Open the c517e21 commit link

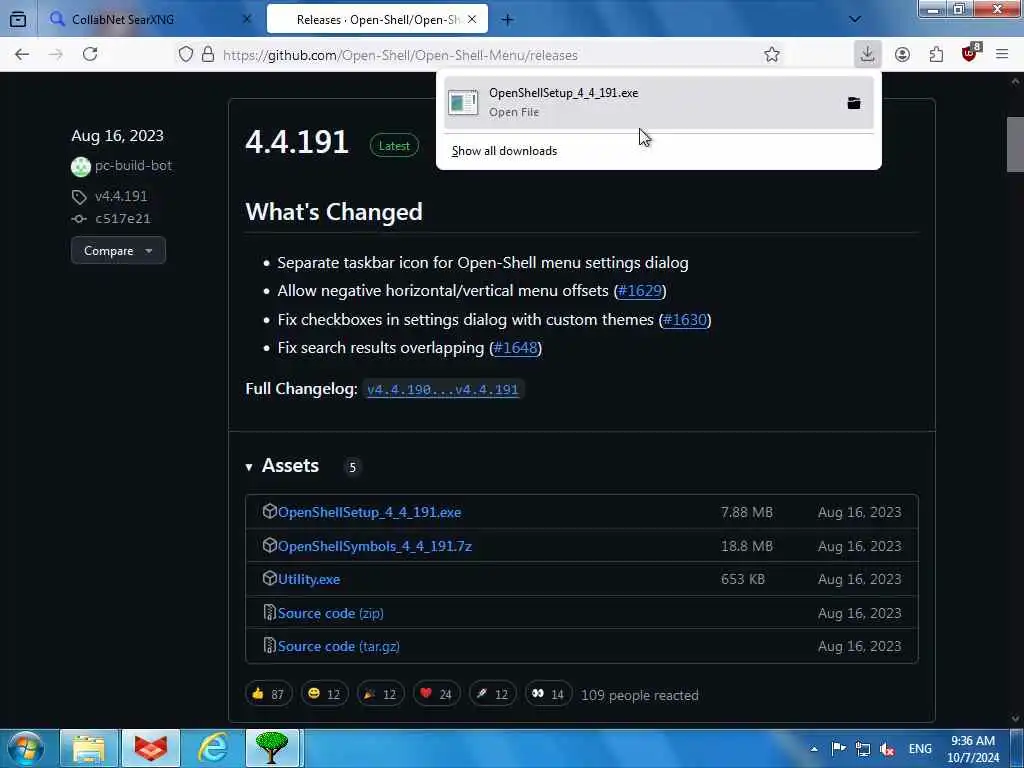123,219
